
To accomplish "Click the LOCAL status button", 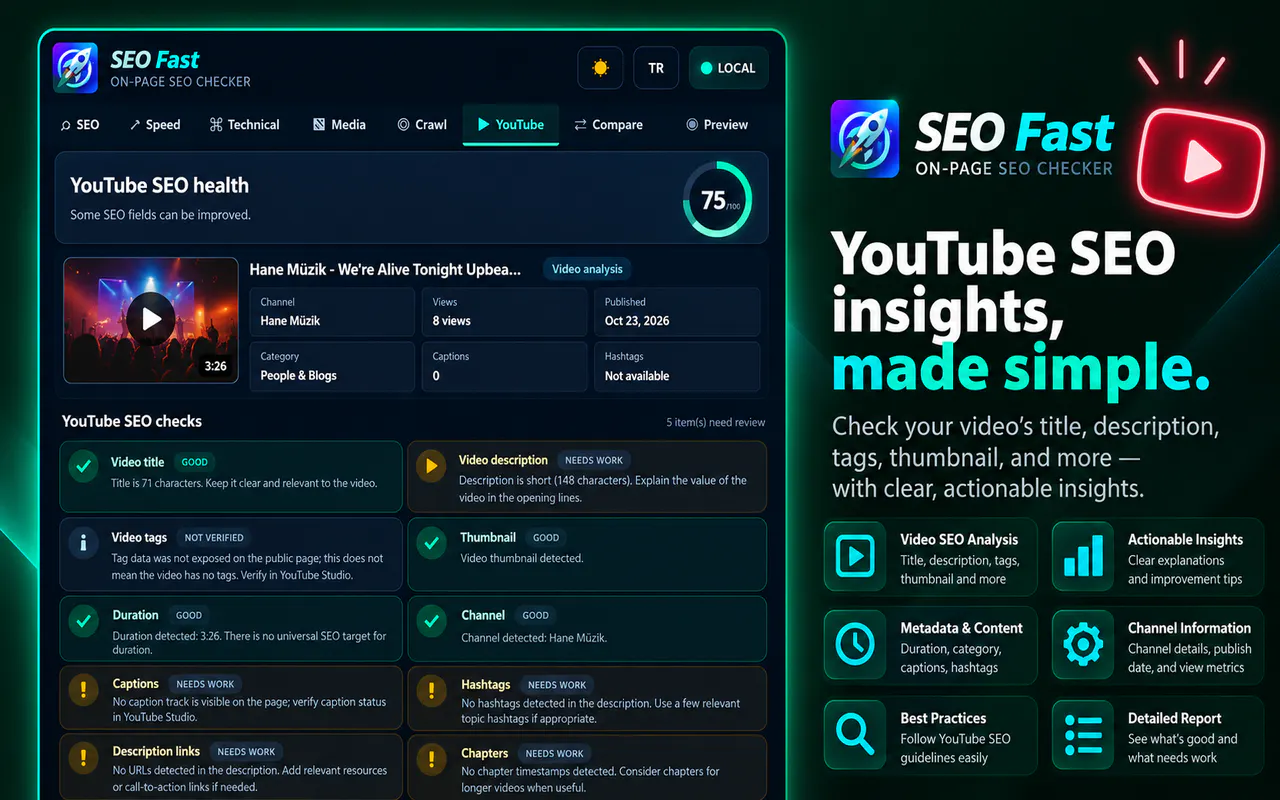I will click(729, 68).
